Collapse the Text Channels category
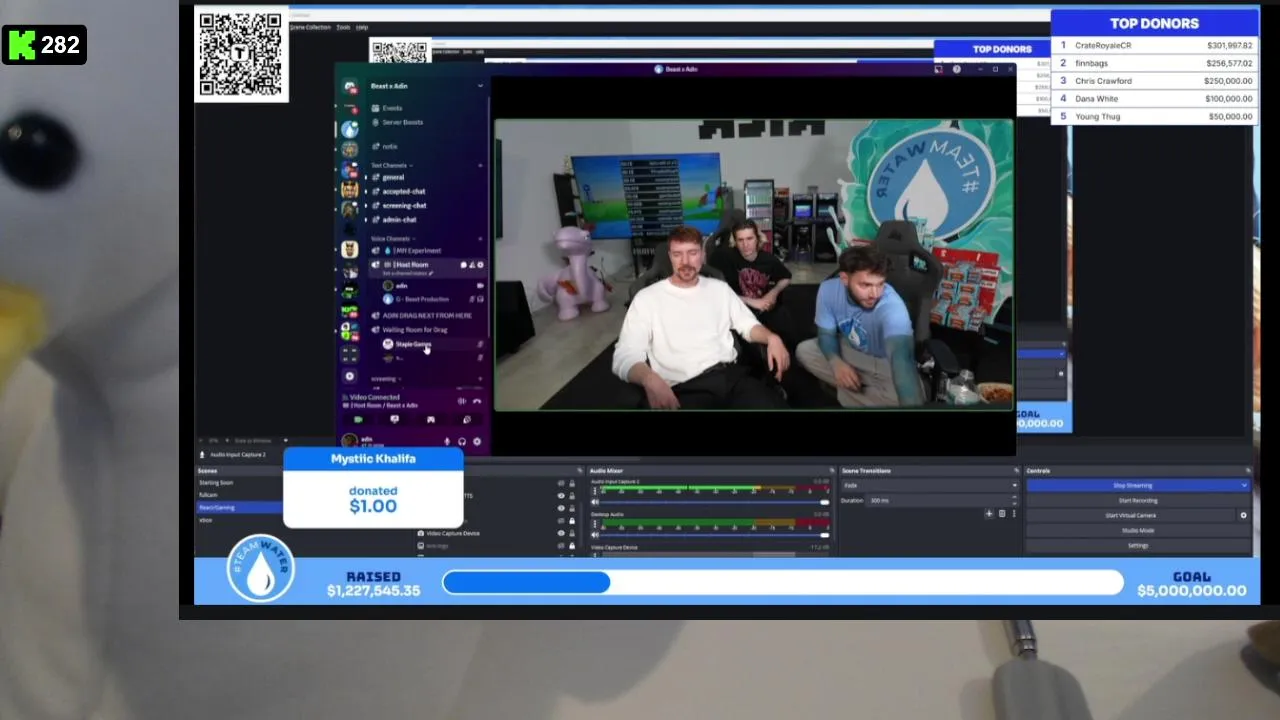1280x720 pixels. coord(391,165)
